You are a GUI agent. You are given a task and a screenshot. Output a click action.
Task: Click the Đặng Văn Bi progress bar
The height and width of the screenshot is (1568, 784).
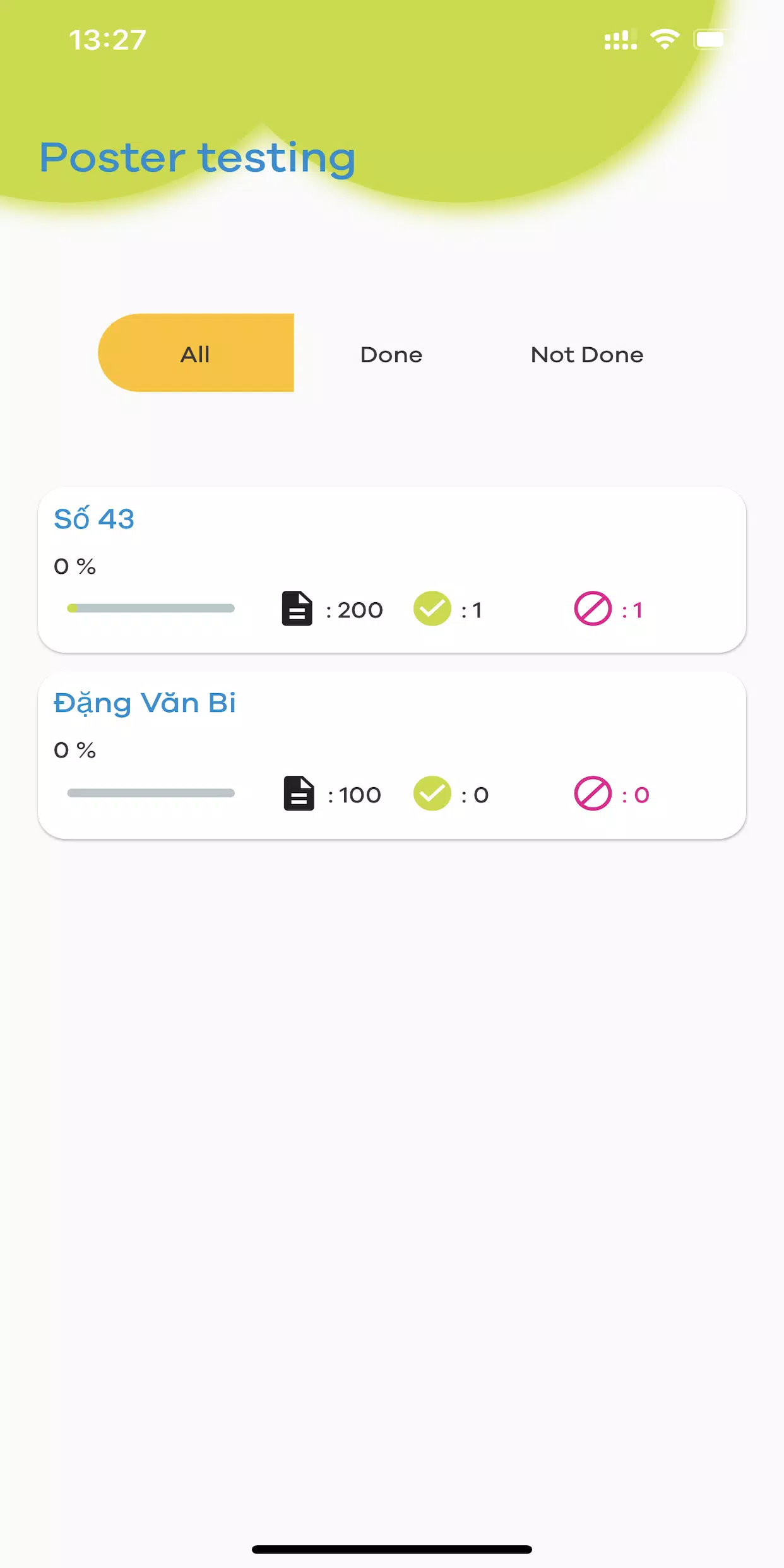(151, 793)
